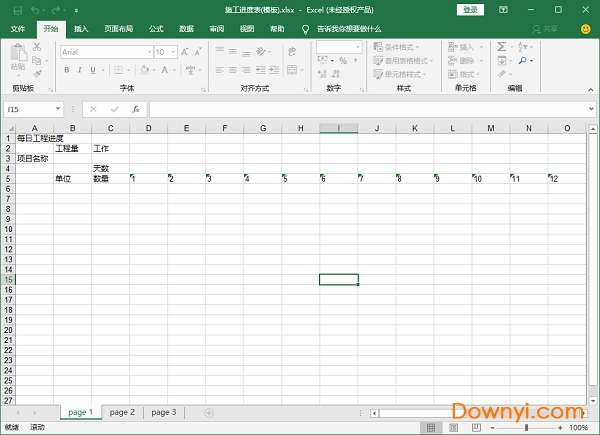Click the insert function fx icon
Image resolution: width=600 pixels, height=435 pixels.
click(136, 109)
